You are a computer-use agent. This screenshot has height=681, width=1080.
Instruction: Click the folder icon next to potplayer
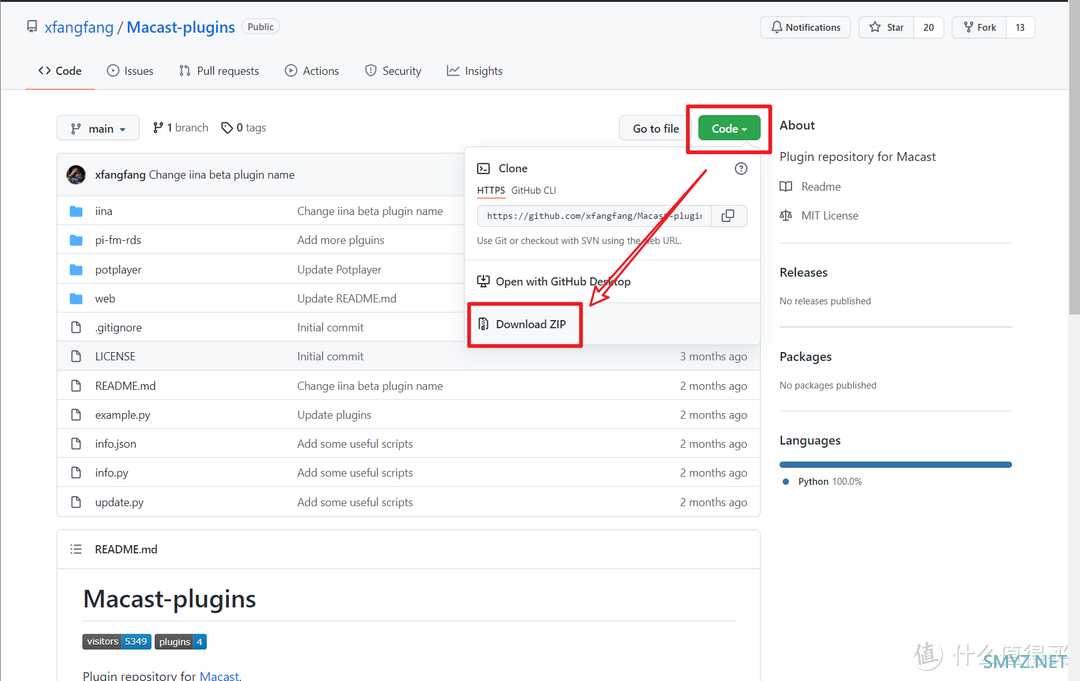click(76, 269)
